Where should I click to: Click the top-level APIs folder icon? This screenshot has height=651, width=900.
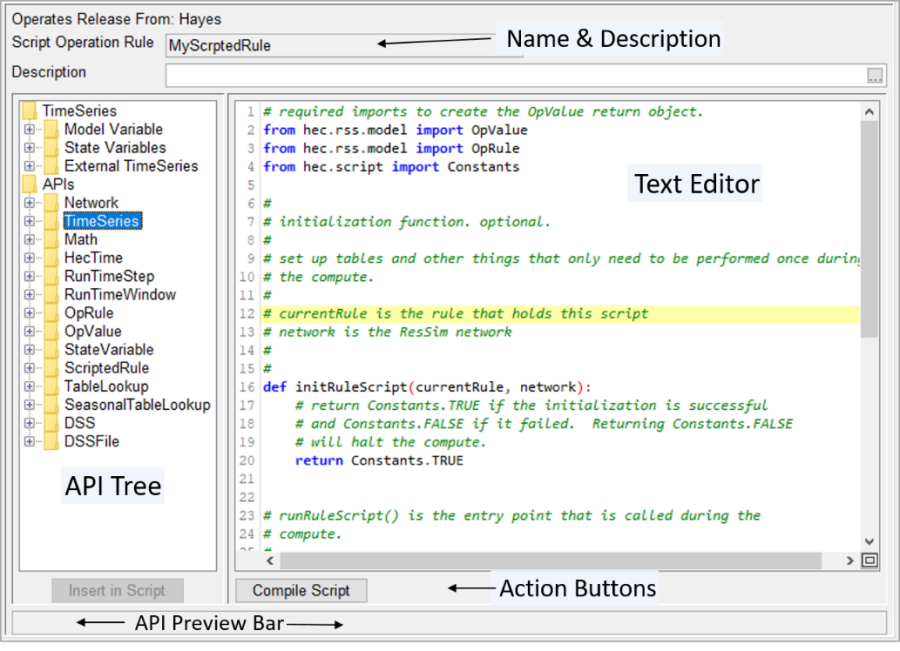point(29,185)
